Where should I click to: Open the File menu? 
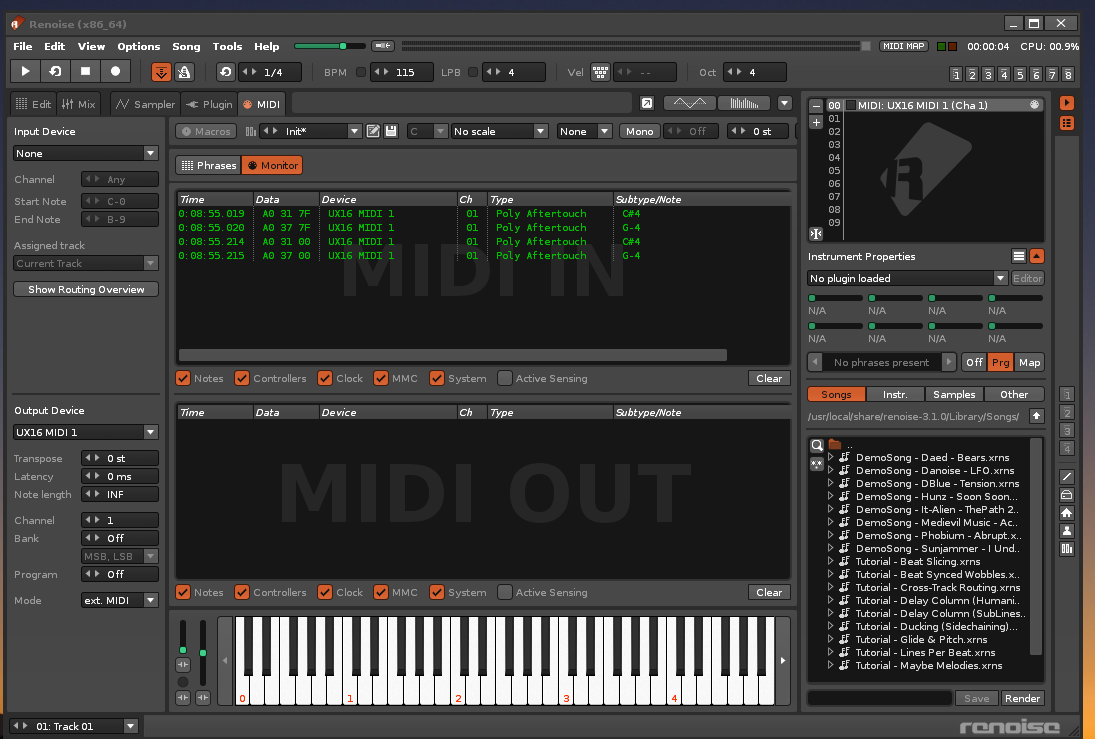point(22,46)
